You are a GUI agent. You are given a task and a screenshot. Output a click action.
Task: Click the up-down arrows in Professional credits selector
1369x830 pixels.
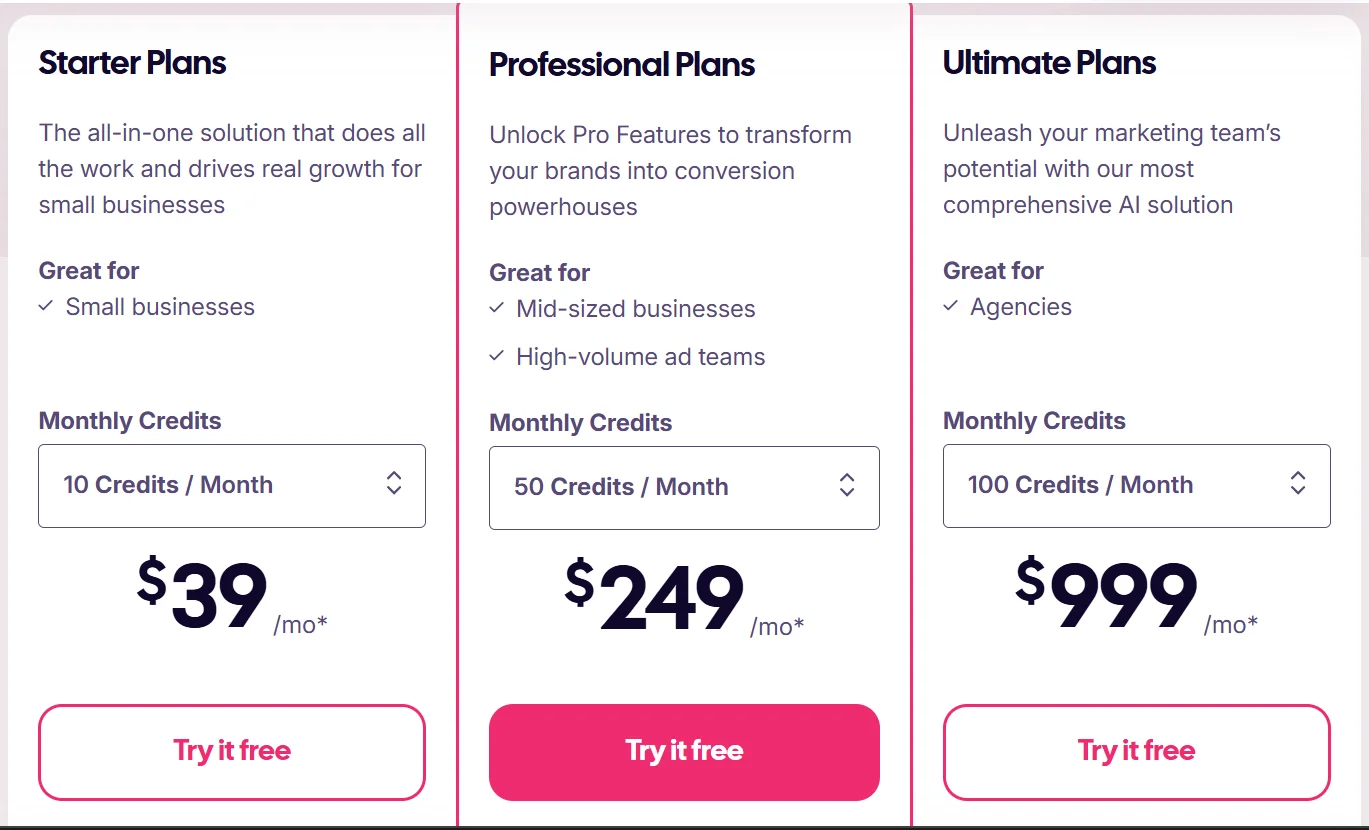point(847,486)
